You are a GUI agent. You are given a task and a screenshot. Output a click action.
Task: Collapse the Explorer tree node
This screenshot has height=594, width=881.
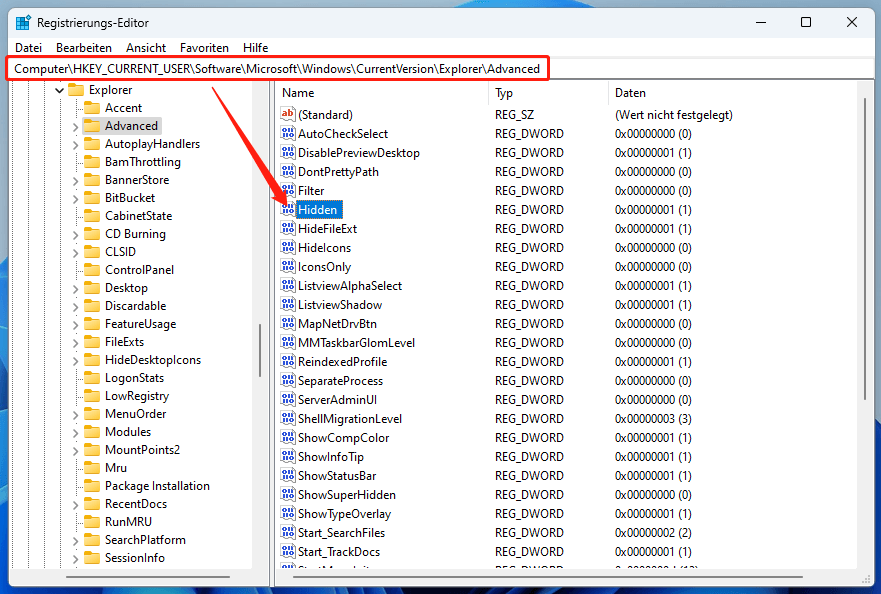point(60,90)
